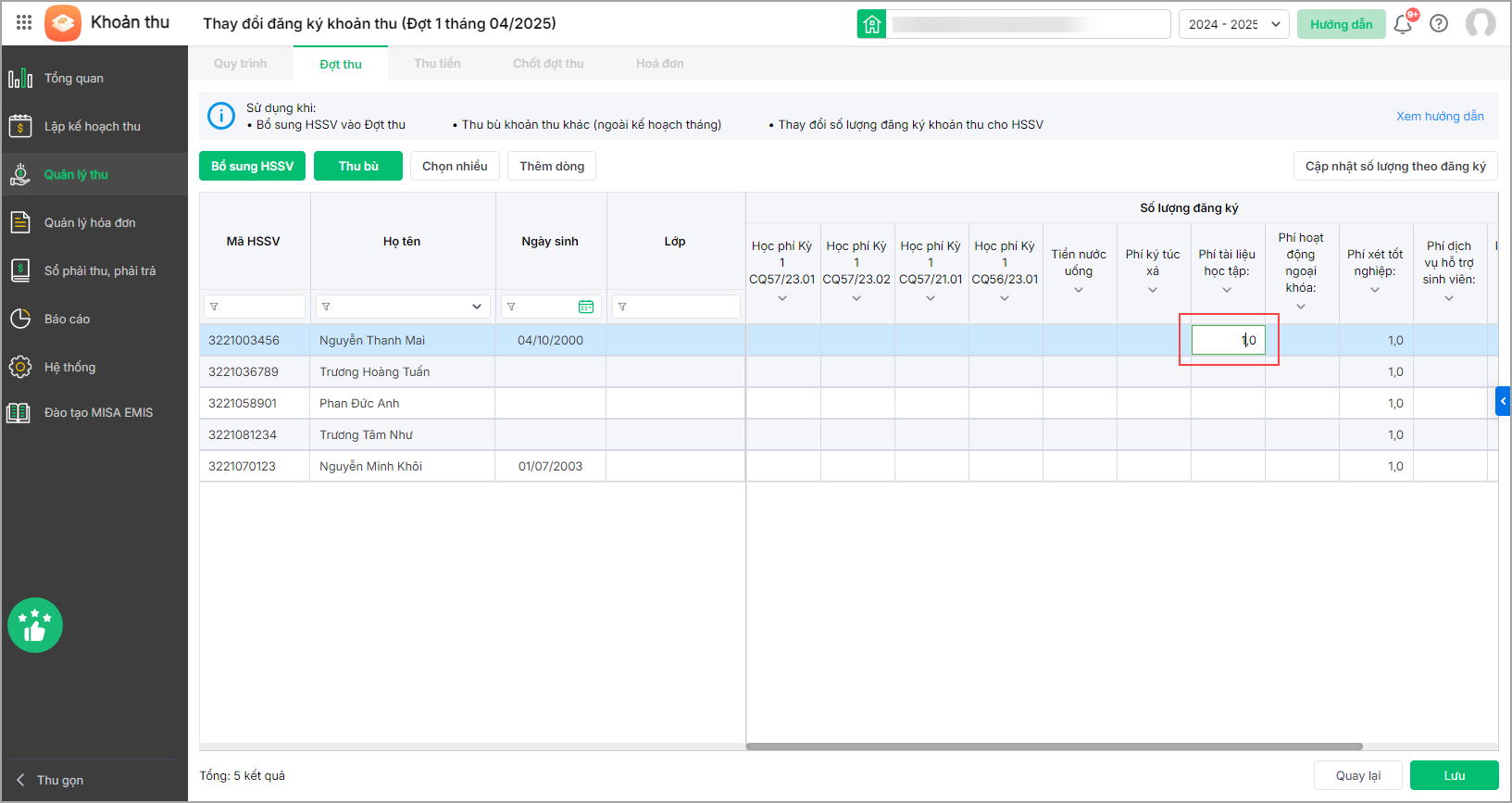Viewport: 1512px width, 803px height.
Task: Click the green home school icon
Action: [x=871, y=24]
